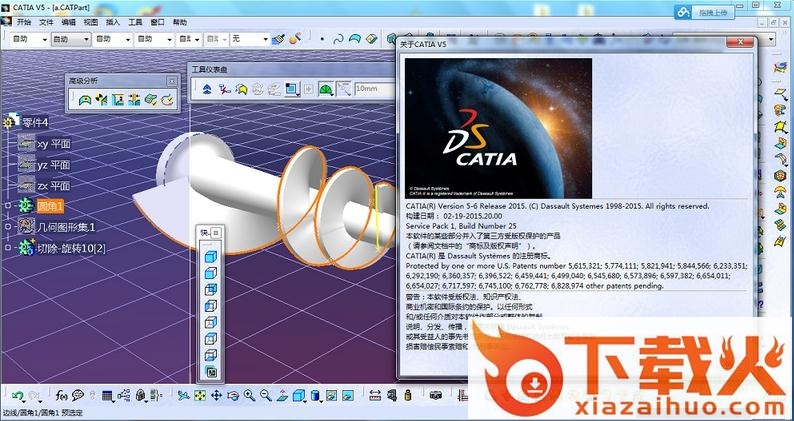Open the narrow fifth properties dropdown
This screenshot has height=421, width=794.
[189, 39]
